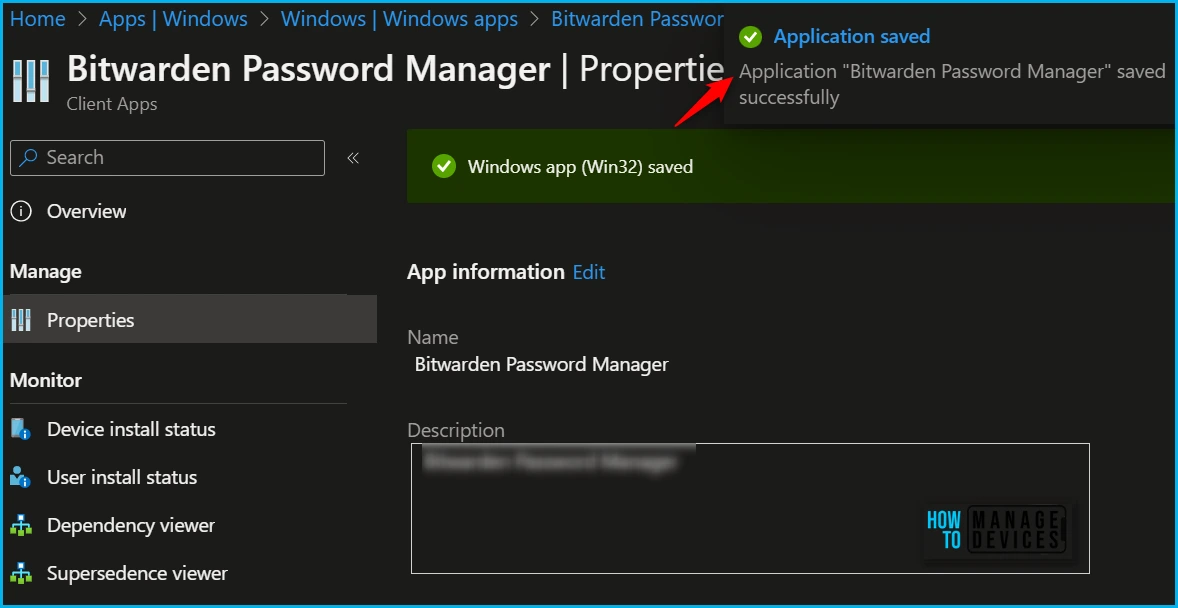This screenshot has width=1178, height=608.
Task: Click the Bitwarden app icon beside page title
Action: (x=32, y=81)
